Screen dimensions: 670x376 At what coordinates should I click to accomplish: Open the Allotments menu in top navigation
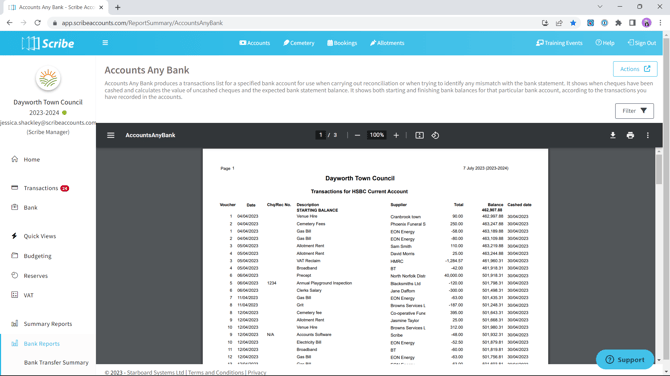pos(387,43)
